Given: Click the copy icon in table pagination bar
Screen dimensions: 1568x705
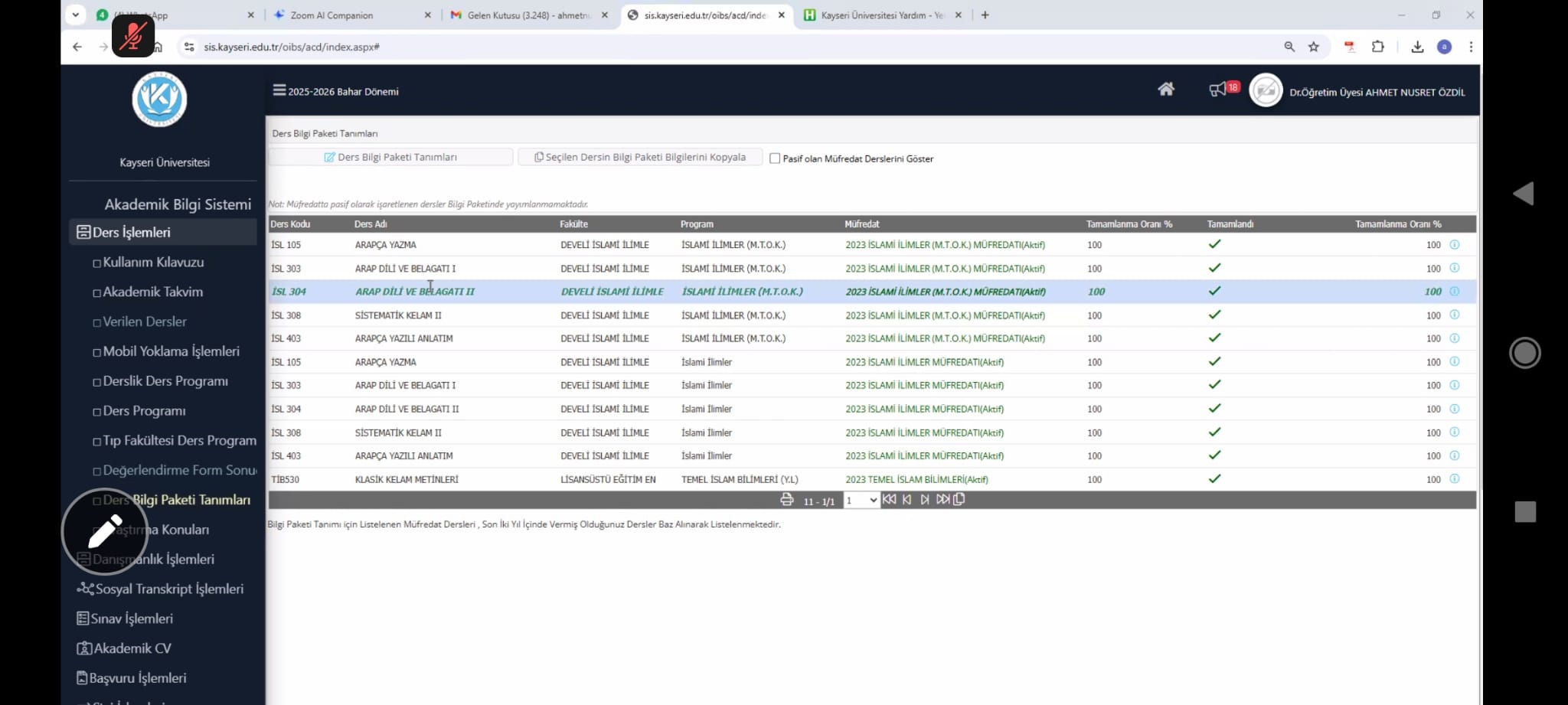Looking at the screenshot, I should coord(959,500).
